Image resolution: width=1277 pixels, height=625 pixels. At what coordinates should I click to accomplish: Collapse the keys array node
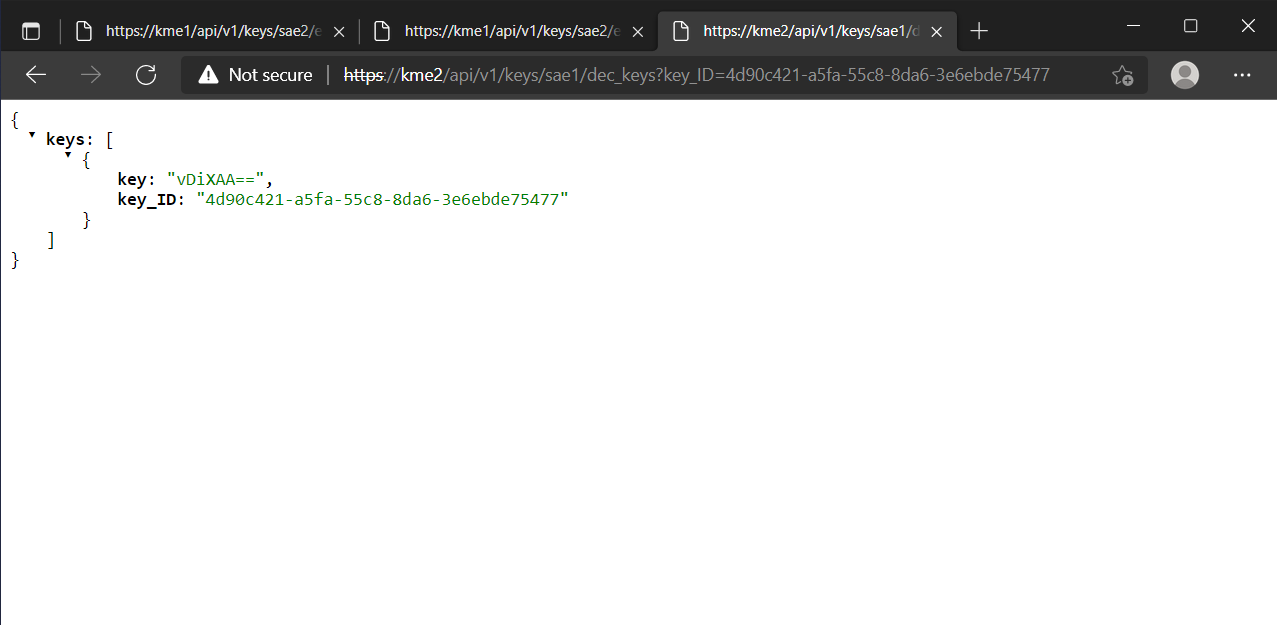pyautogui.click(x=32, y=134)
